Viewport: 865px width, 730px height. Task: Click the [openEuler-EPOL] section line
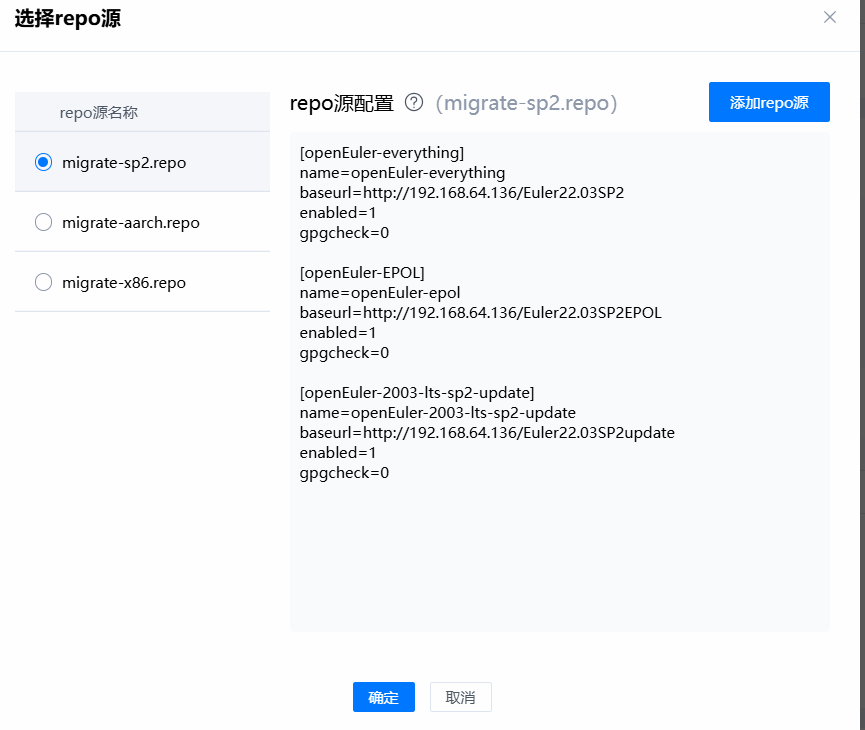click(363, 273)
